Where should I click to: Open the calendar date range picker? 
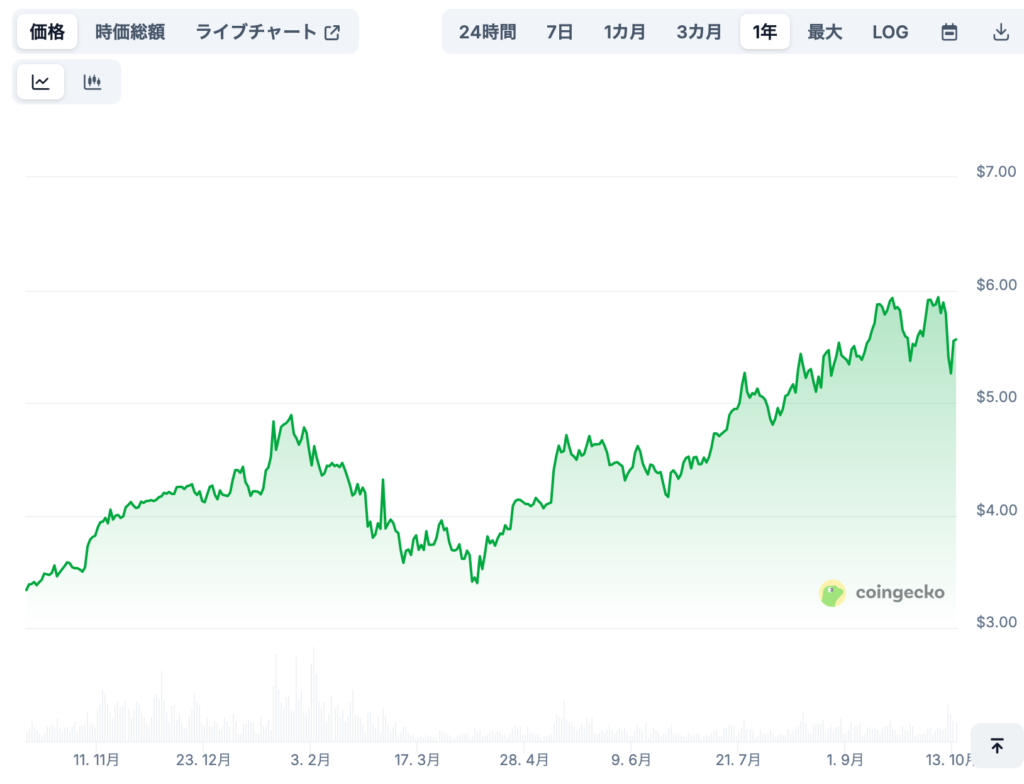pyautogui.click(x=949, y=32)
